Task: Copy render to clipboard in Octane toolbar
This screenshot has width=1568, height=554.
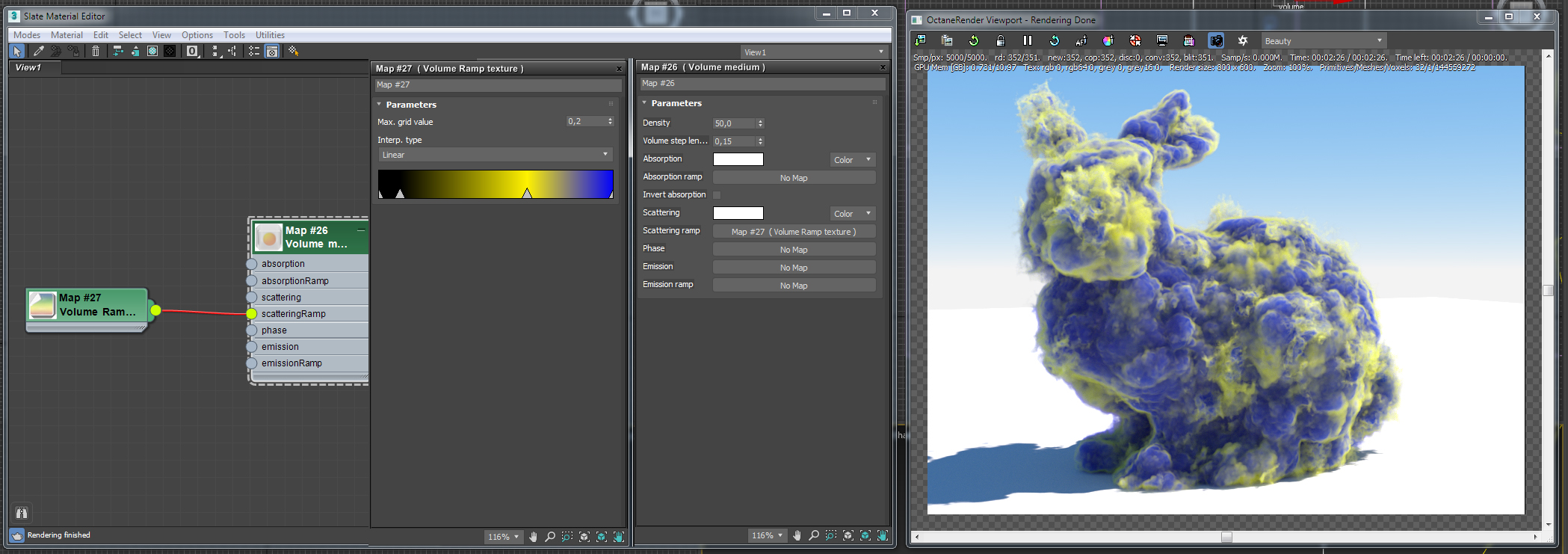Action: pyautogui.click(x=947, y=41)
